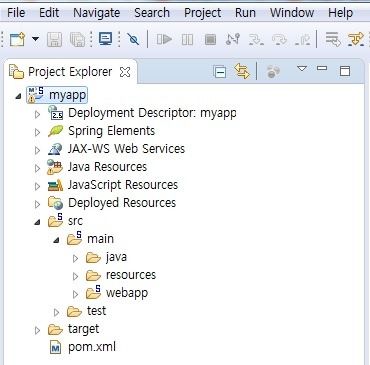This screenshot has width=370, height=365.
Task: Select Spring Elements item
Action: [111, 131]
